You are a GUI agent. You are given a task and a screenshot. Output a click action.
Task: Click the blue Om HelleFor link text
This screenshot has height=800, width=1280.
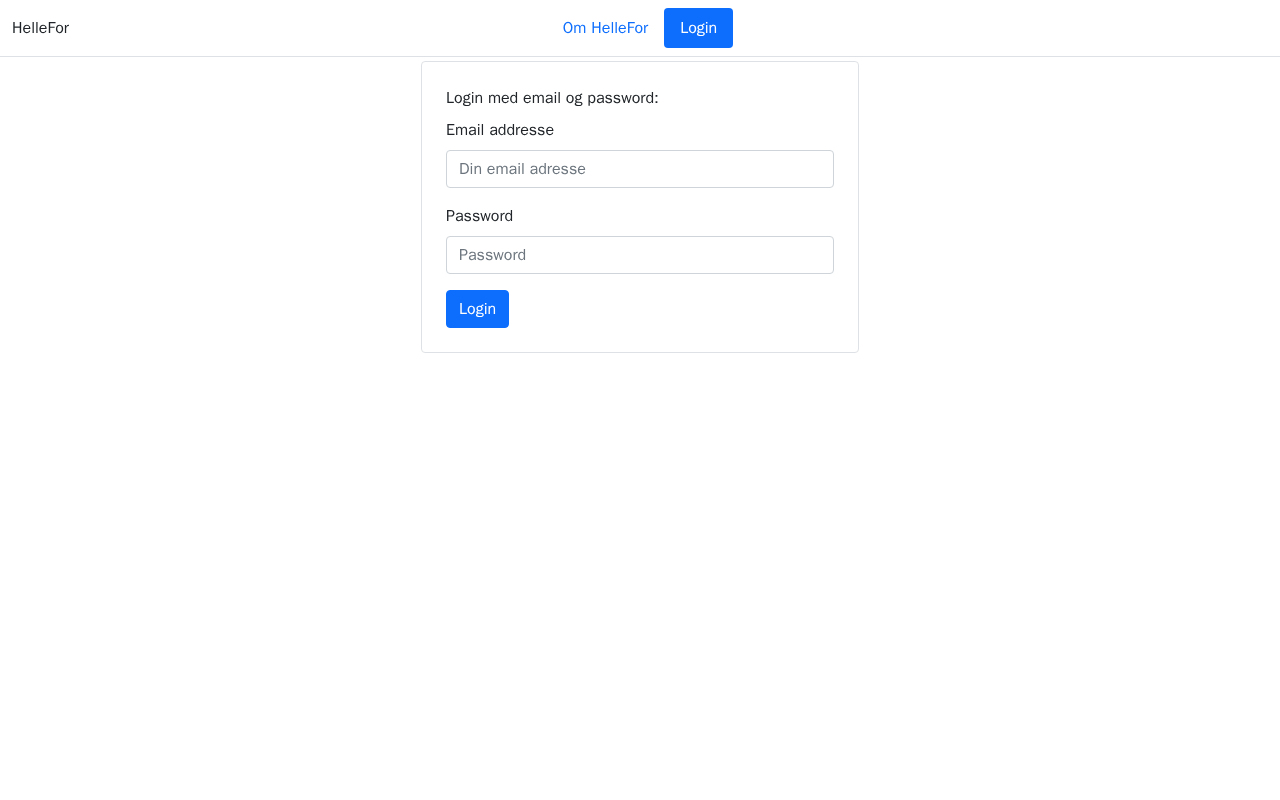coord(605,28)
